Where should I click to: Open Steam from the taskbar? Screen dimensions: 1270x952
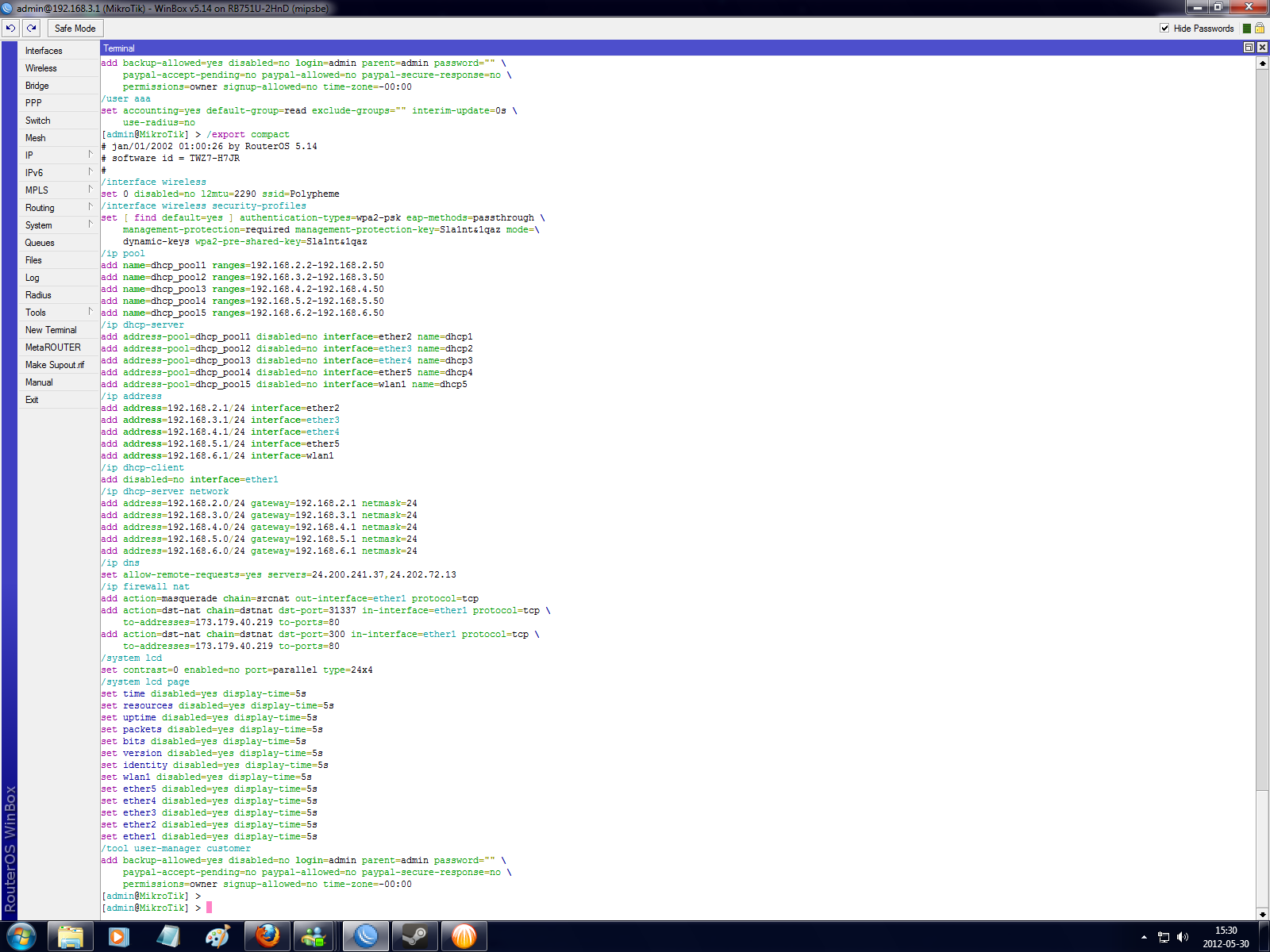point(415,936)
